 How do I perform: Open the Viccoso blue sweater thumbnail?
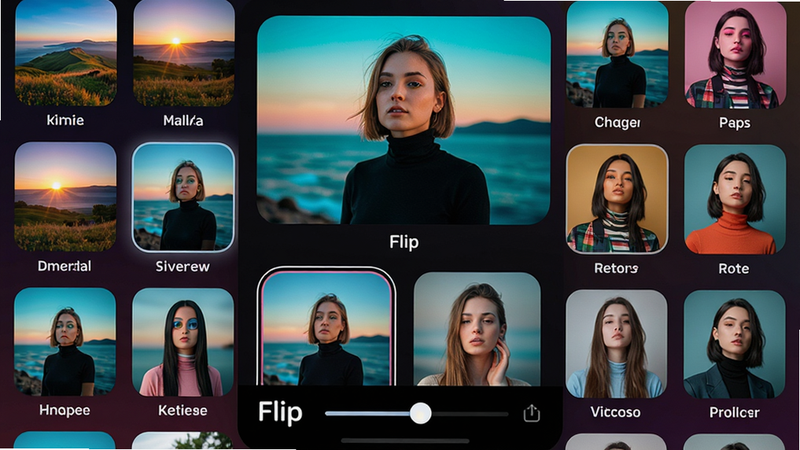tap(616, 344)
